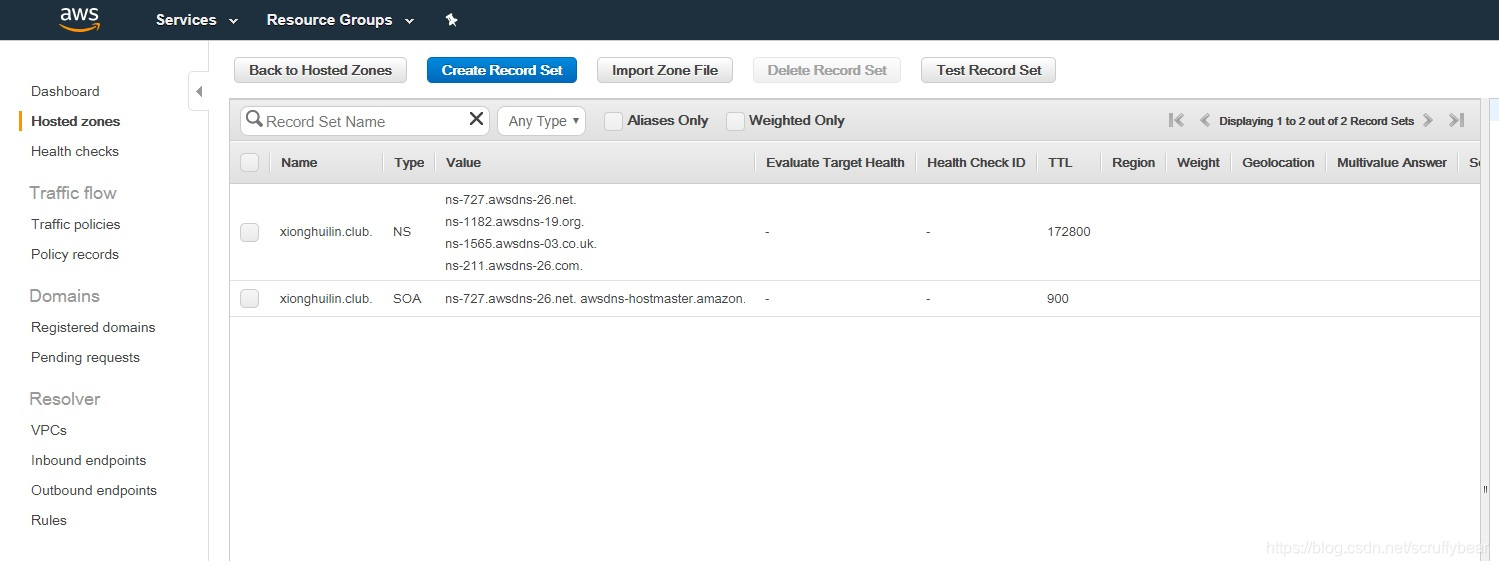The height and width of the screenshot is (566, 1499).
Task: Open Inbound endpoints in sidebar
Action: coord(88,460)
